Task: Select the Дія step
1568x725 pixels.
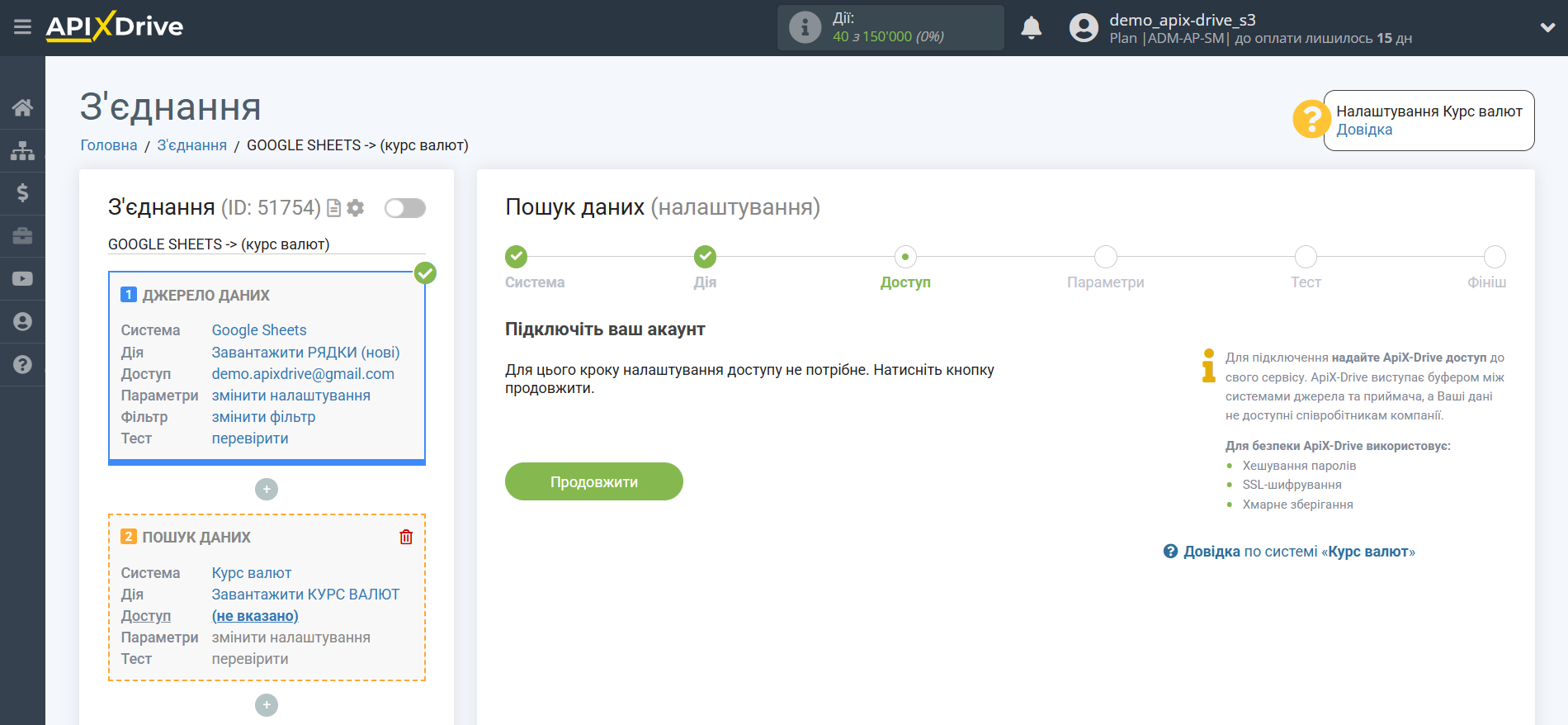Action: point(706,257)
